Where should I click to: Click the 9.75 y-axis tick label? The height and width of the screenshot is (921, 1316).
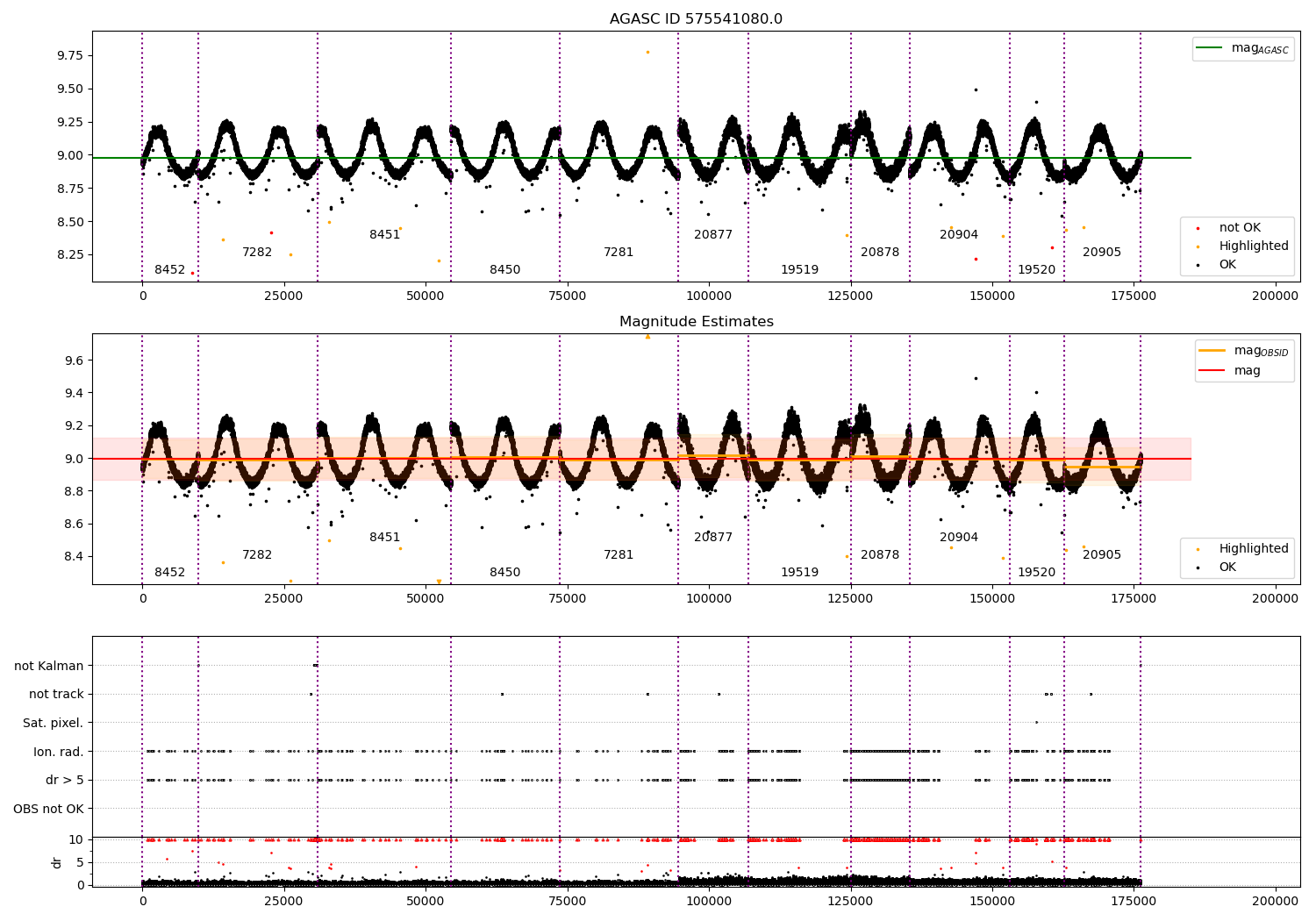pos(69,55)
